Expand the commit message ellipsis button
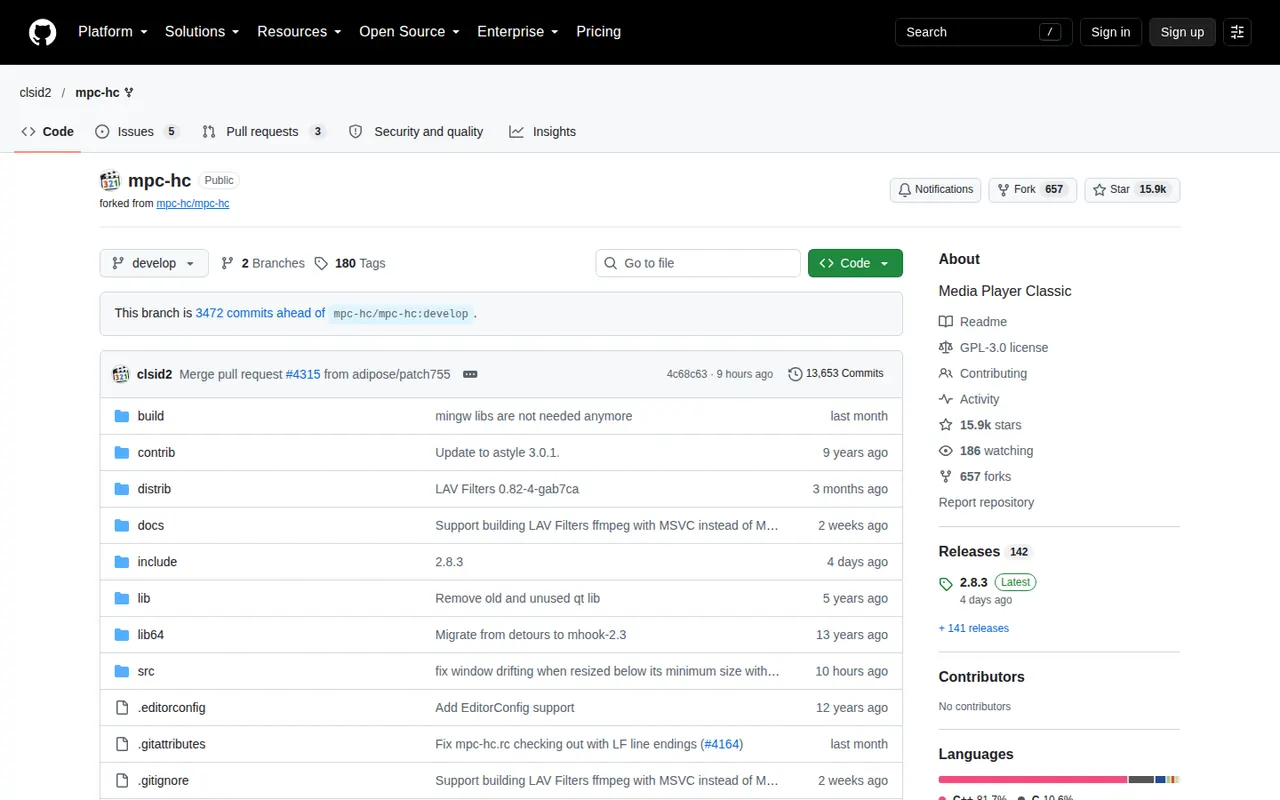 [x=470, y=374]
